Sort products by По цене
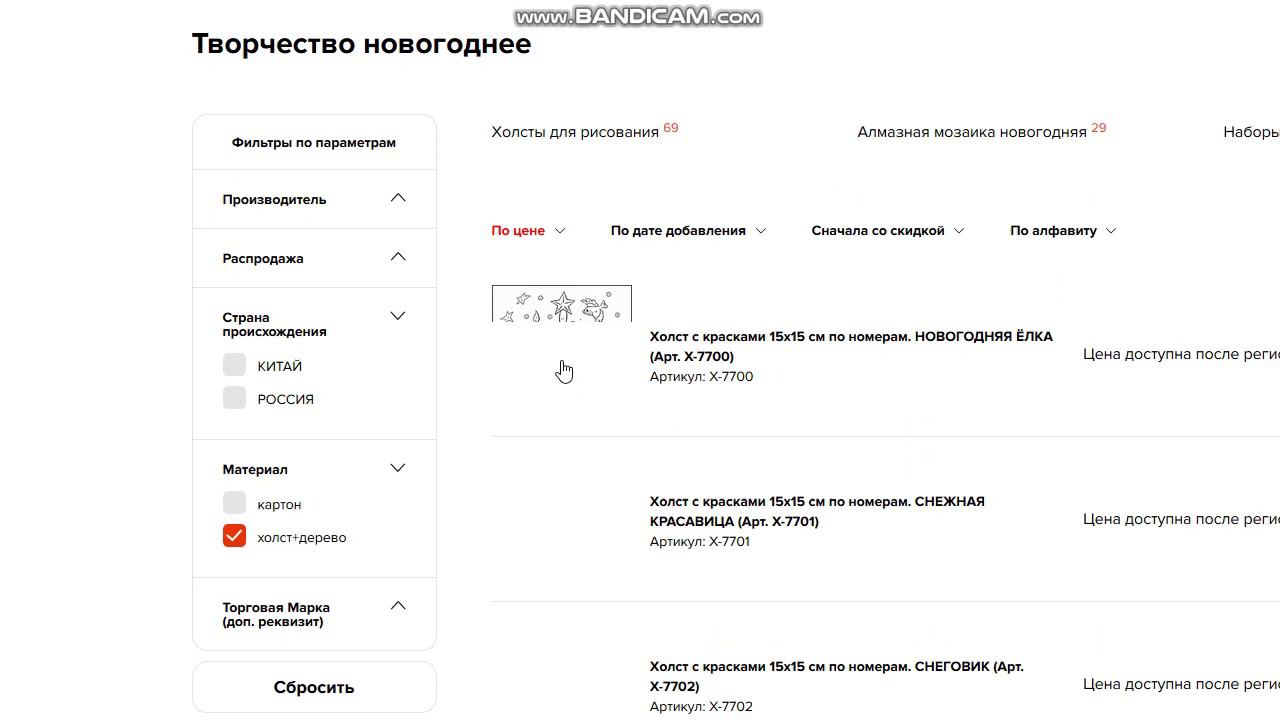The height and width of the screenshot is (720, 1280). (x=527, y=230)
